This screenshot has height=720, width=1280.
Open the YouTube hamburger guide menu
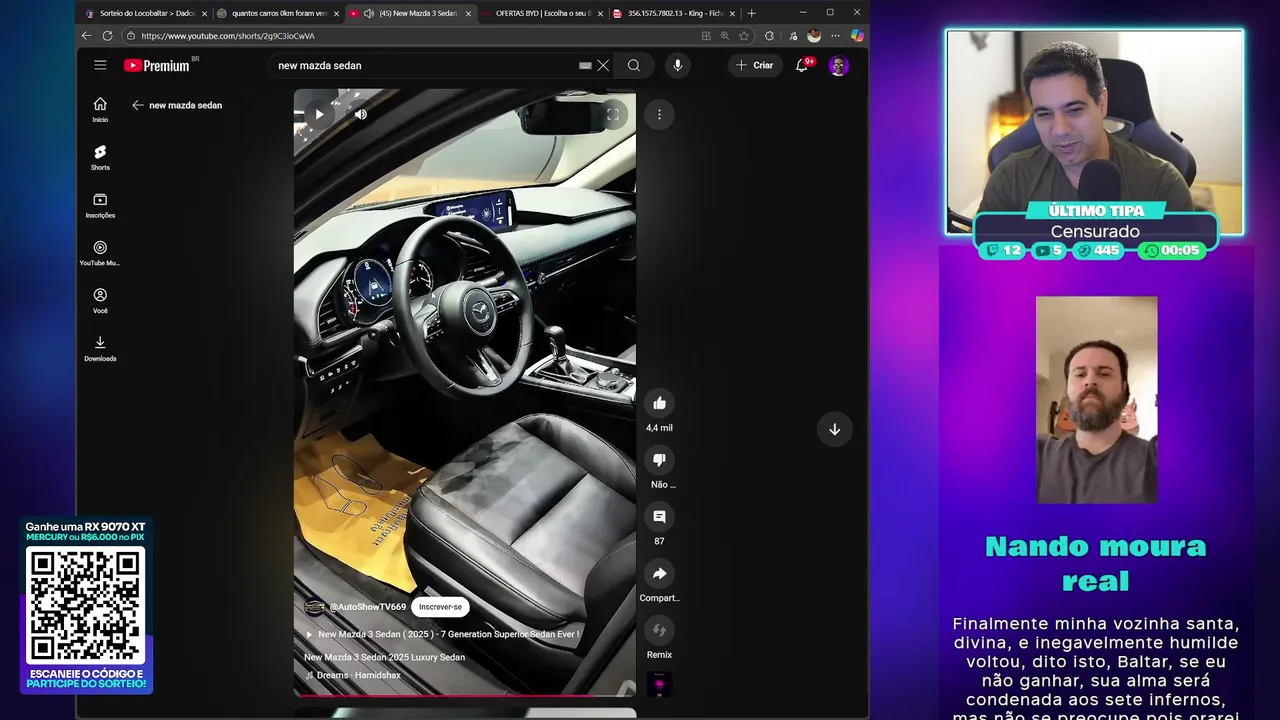(x=100, y=65)
